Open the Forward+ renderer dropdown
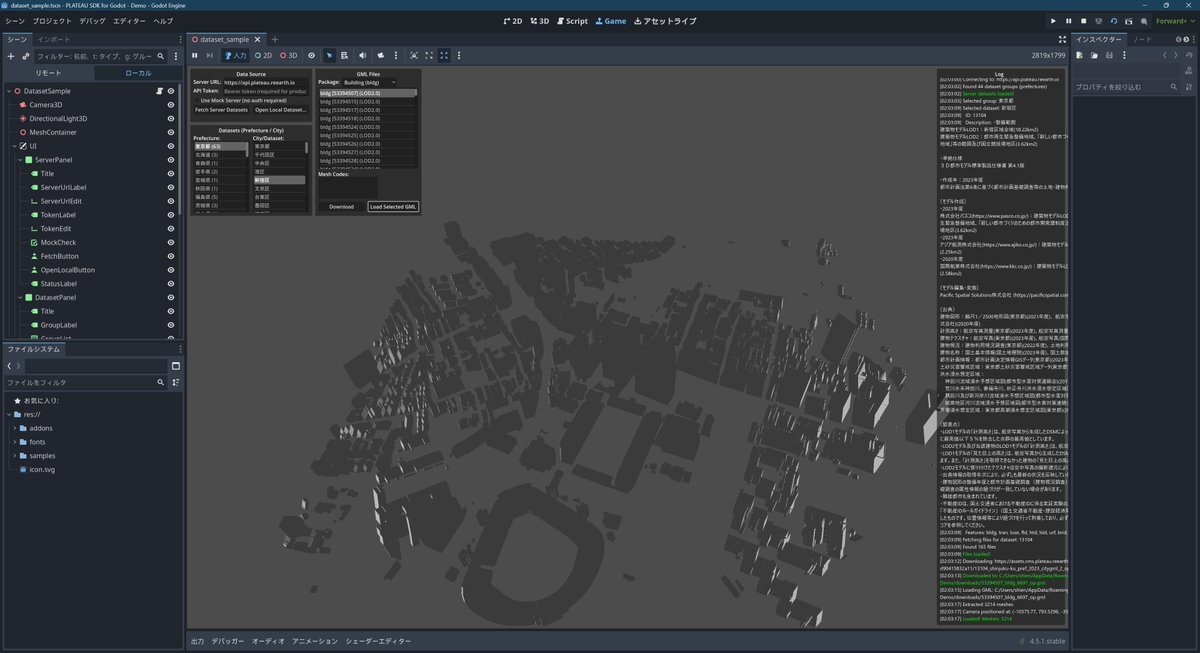 click(1171, 20)
